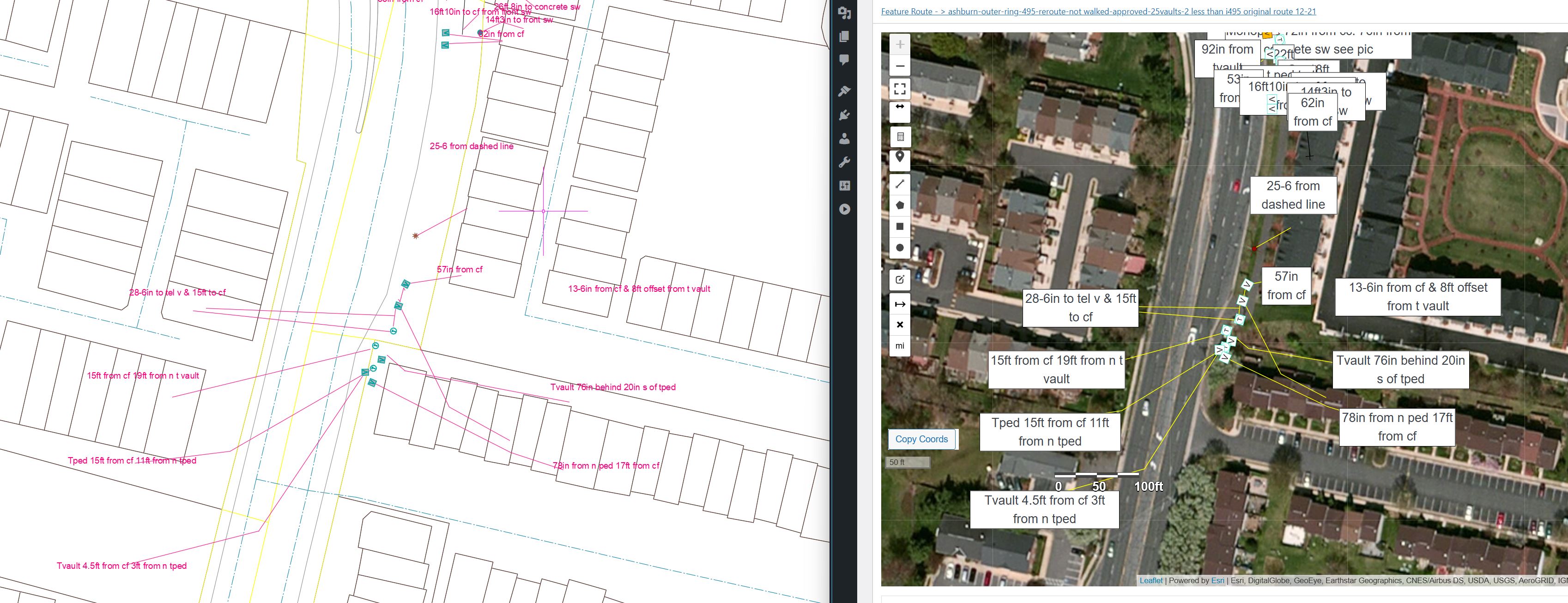Click the teal vault symbol below '57in from cf' in CAD
Screen dimensions: 1568x603
tap(406, 284)
